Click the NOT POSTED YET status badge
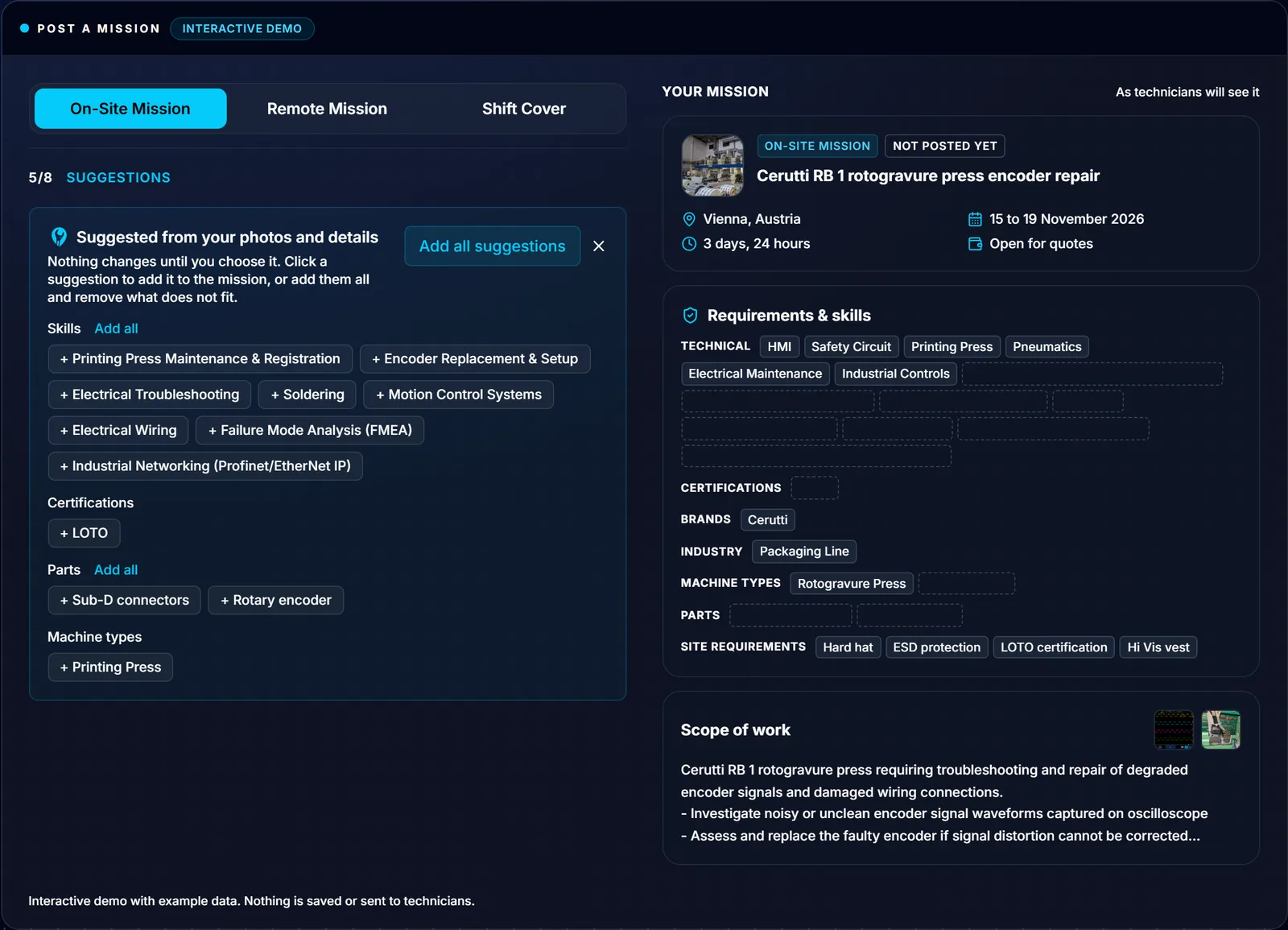This screenshot has height=930, width=1288. coord(945,146)
